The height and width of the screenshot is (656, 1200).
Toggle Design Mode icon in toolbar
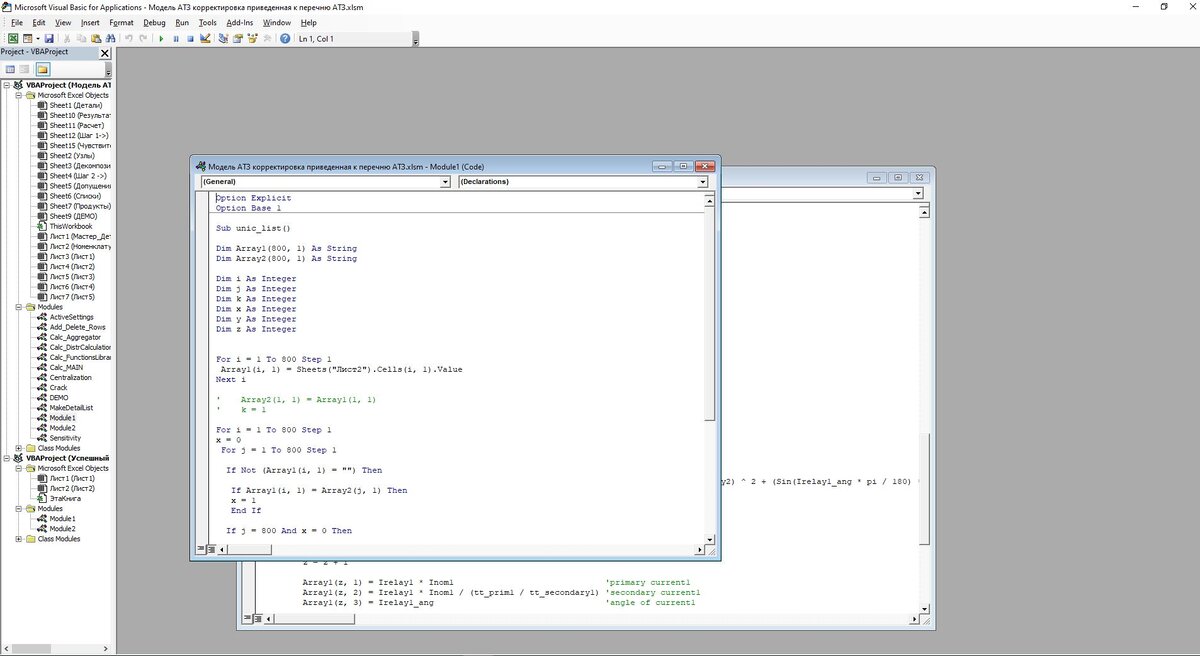tap(205, 39)
